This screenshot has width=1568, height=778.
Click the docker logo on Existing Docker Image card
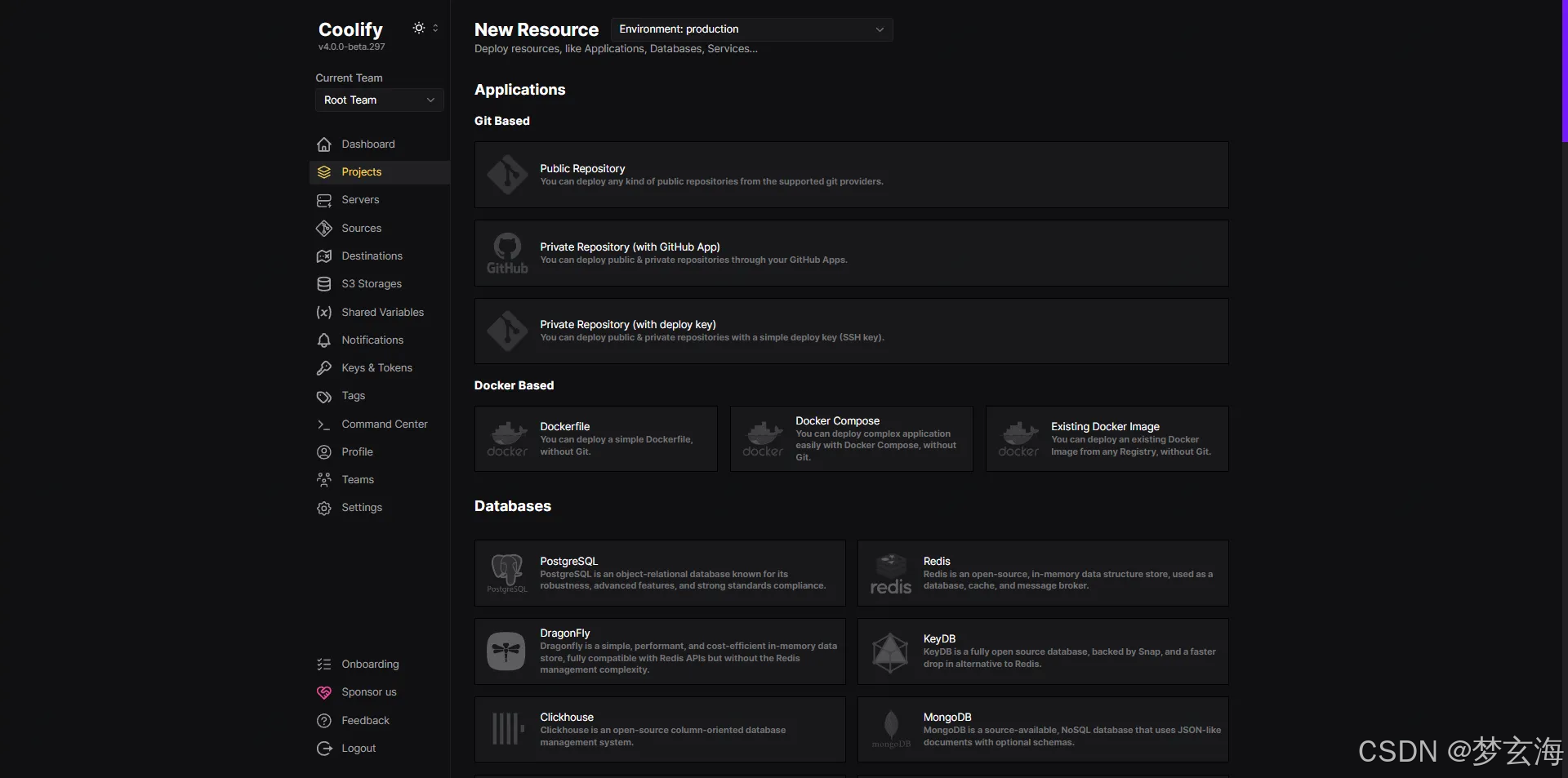pyautogui.click(x=1018, y=439)
